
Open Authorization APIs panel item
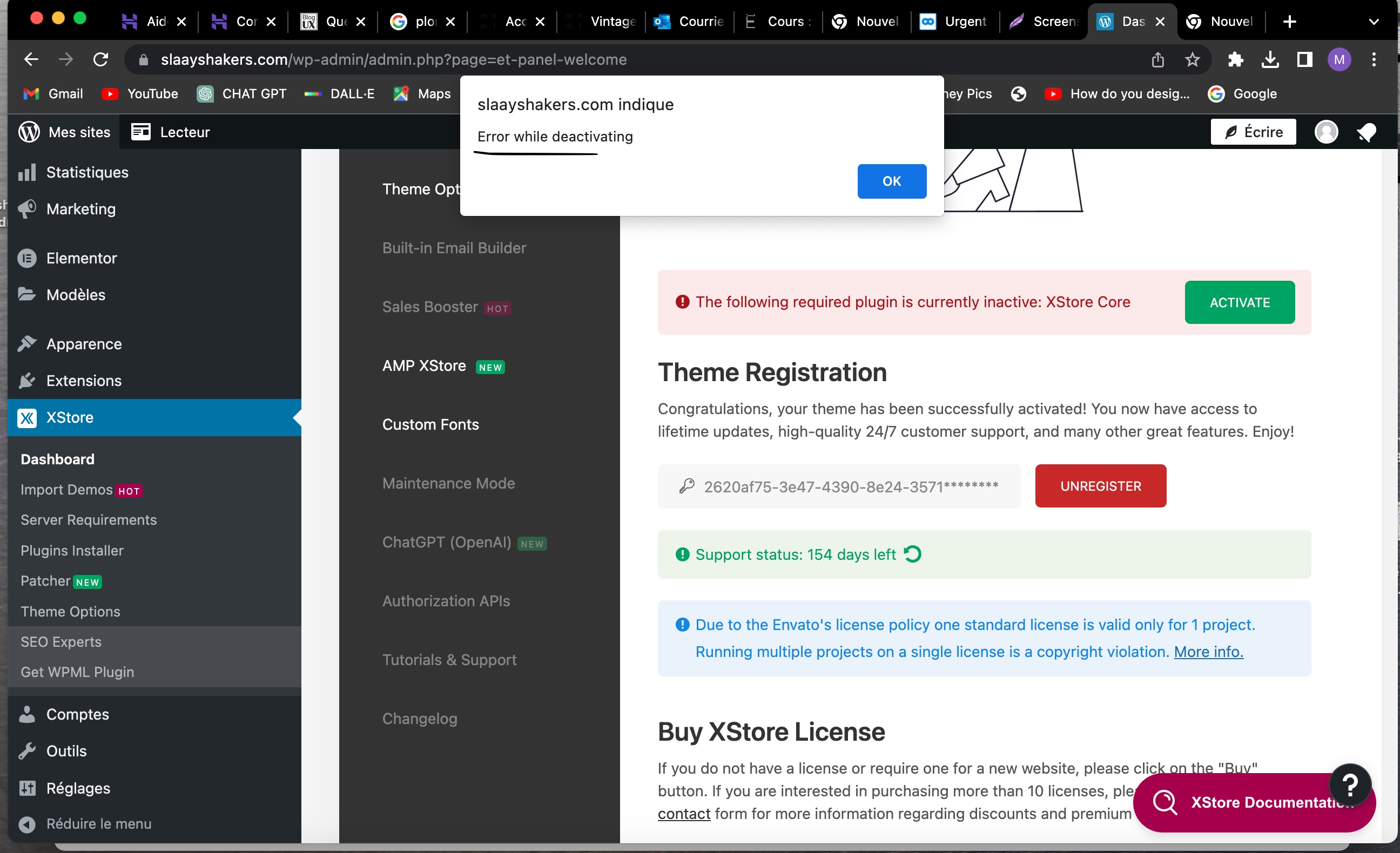pos(446,601)
